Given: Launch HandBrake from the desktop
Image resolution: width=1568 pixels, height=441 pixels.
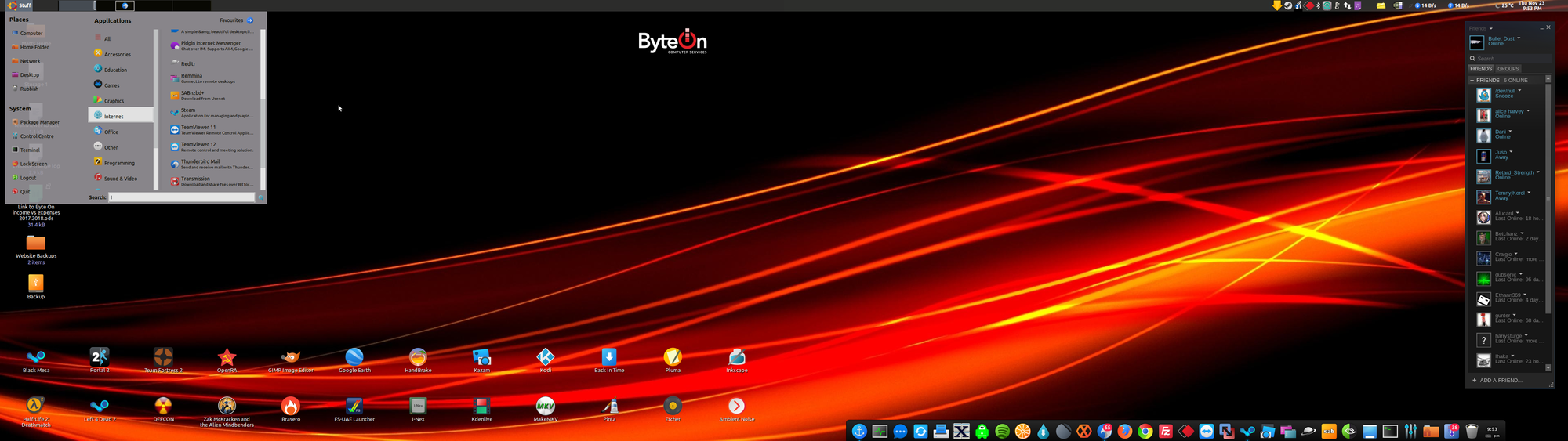Looking at the screenshot, I should [418, 358].
